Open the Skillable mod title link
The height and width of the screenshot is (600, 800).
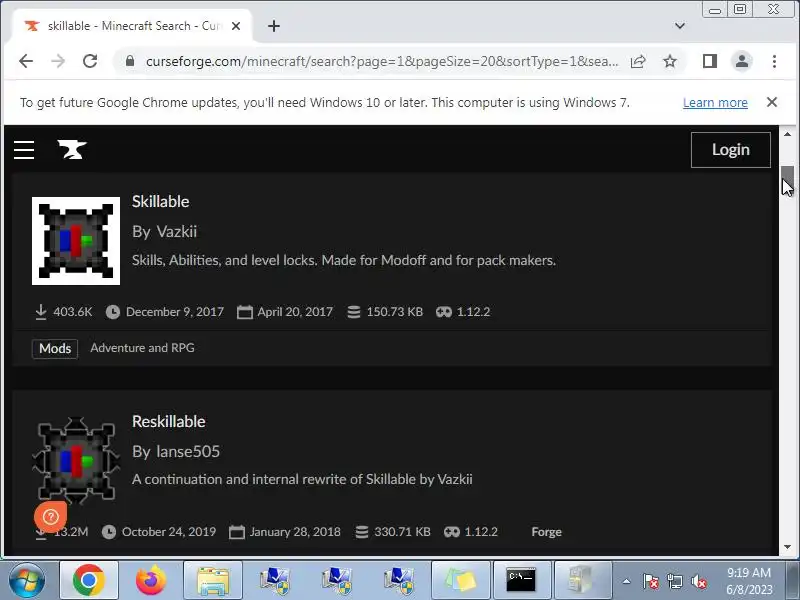click(161, 202)
